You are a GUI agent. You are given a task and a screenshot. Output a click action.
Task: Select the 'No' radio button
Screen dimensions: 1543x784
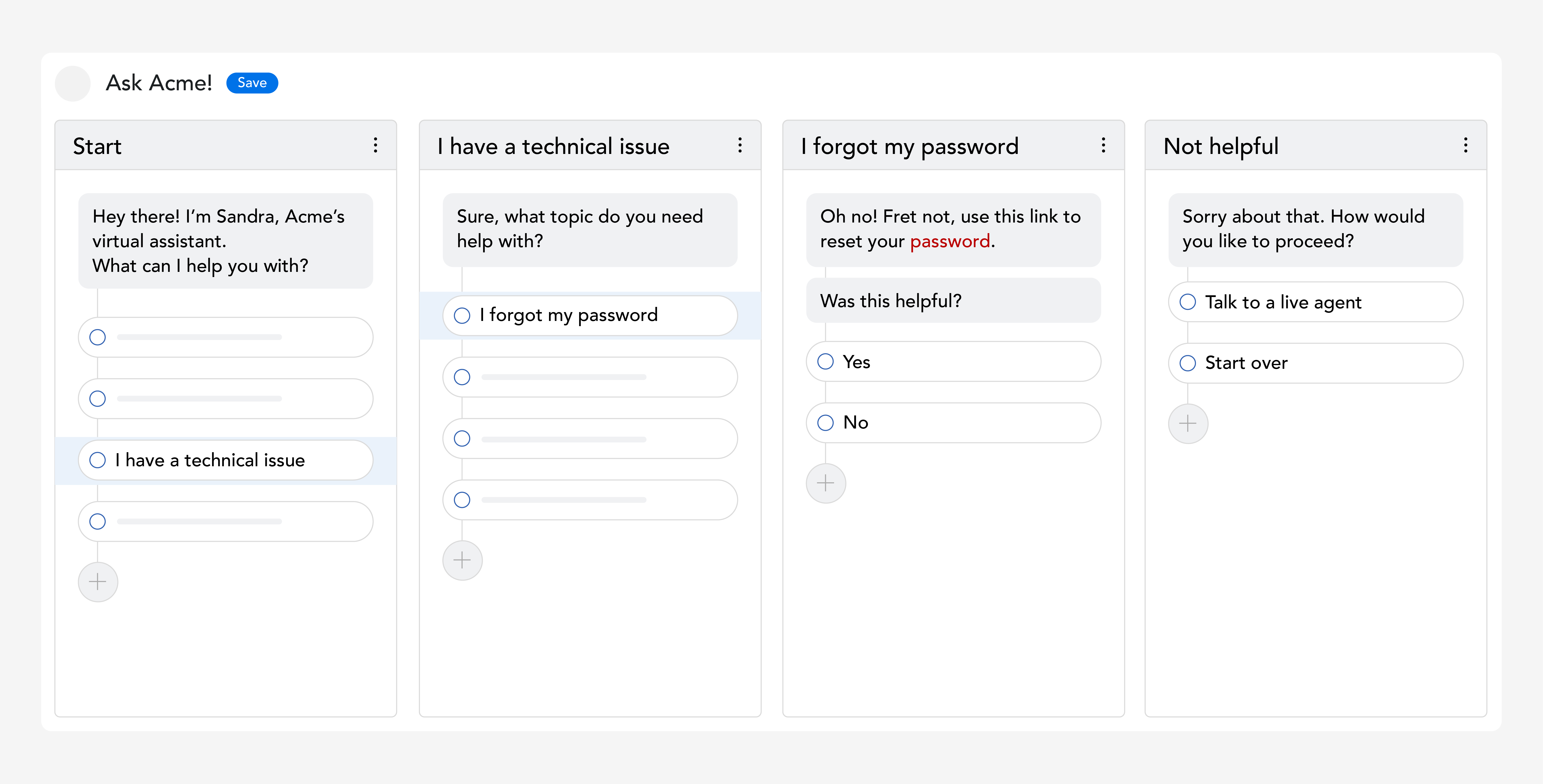coord(826,423)
